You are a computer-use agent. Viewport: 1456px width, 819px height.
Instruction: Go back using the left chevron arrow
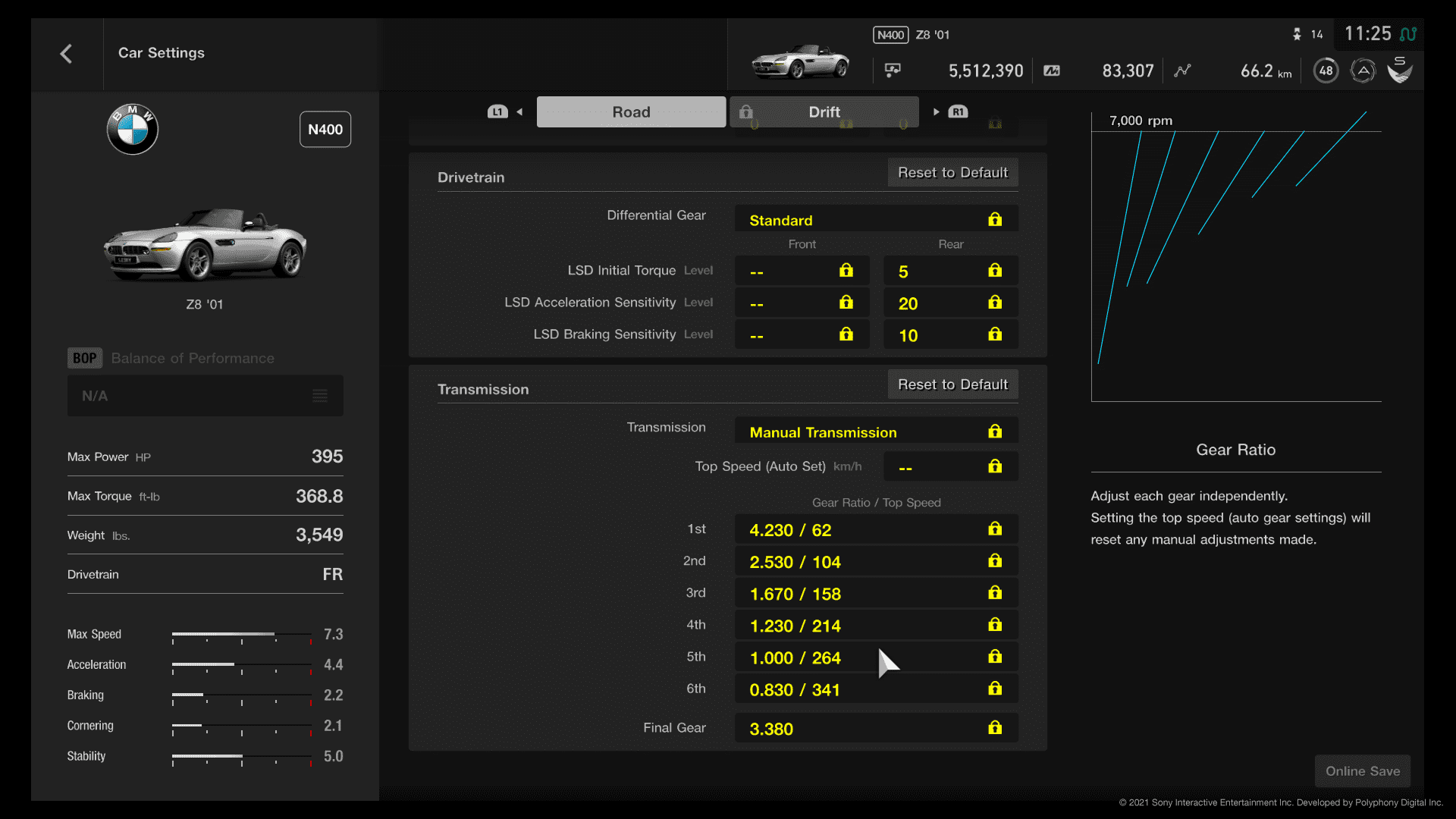[x=66, y=54]
